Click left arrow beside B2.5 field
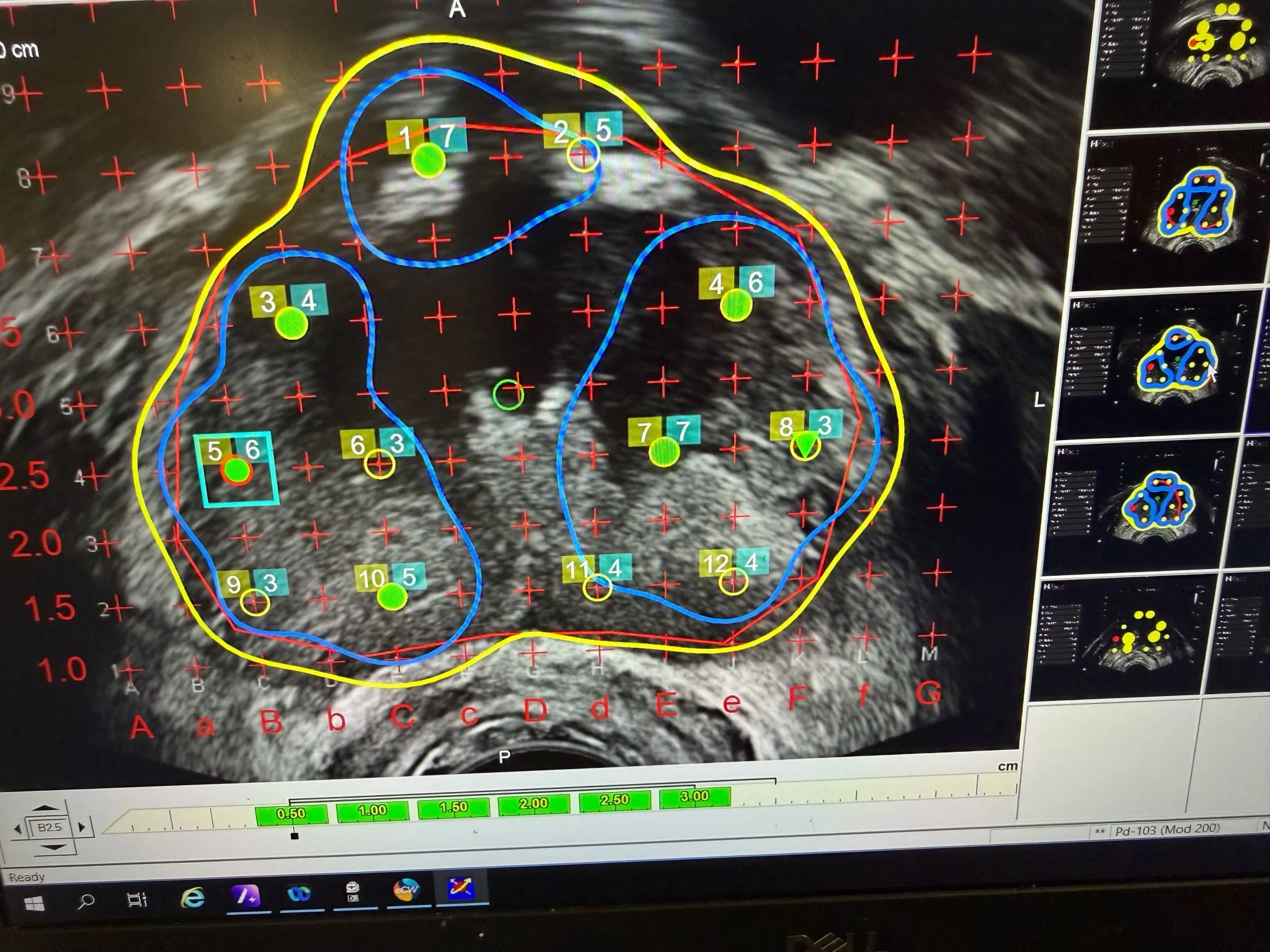This screenshot has width=1270, height=952. pos(17,829)
